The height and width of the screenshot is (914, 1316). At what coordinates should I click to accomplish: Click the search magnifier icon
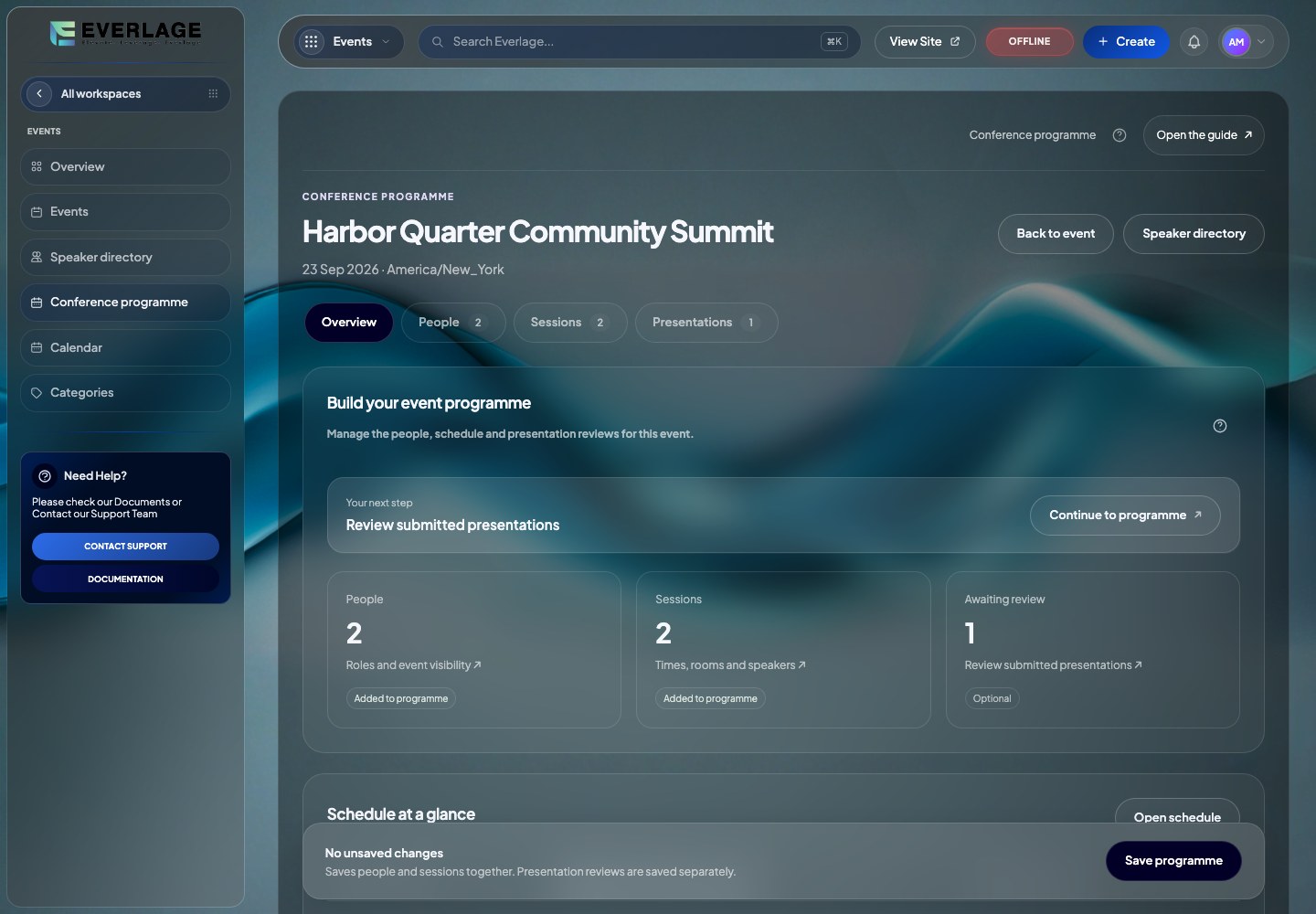coord(438,42)
